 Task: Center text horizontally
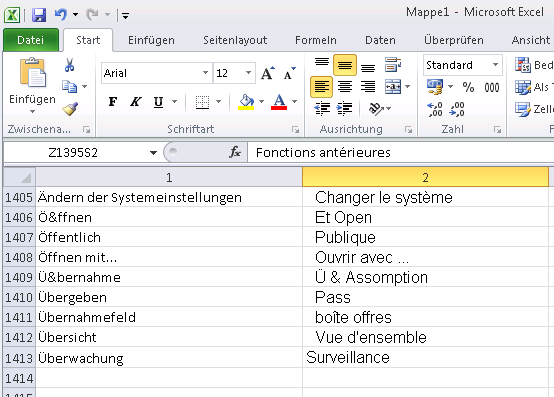click(x=344, y=87)
